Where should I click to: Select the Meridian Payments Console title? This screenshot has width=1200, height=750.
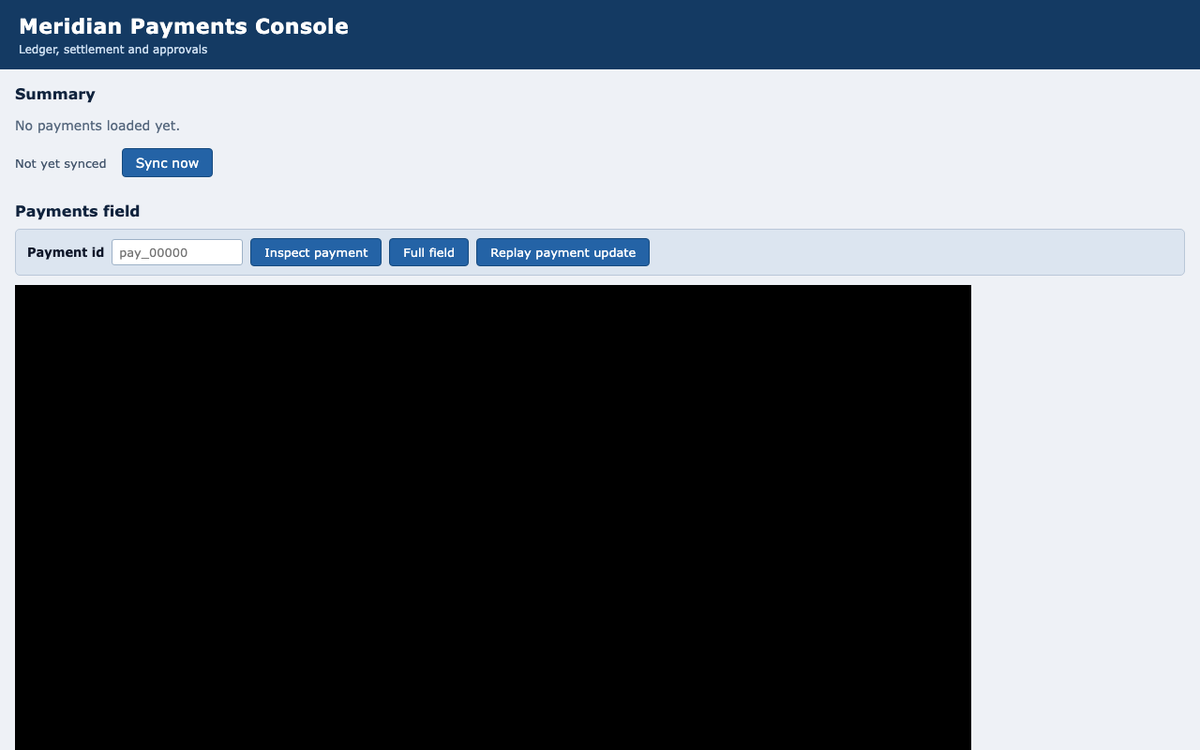pyautogui.click(x=184, y=27)
